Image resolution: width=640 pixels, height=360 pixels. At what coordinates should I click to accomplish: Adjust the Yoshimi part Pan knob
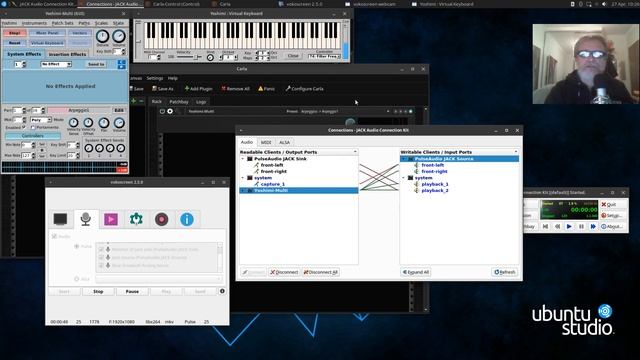104,122
